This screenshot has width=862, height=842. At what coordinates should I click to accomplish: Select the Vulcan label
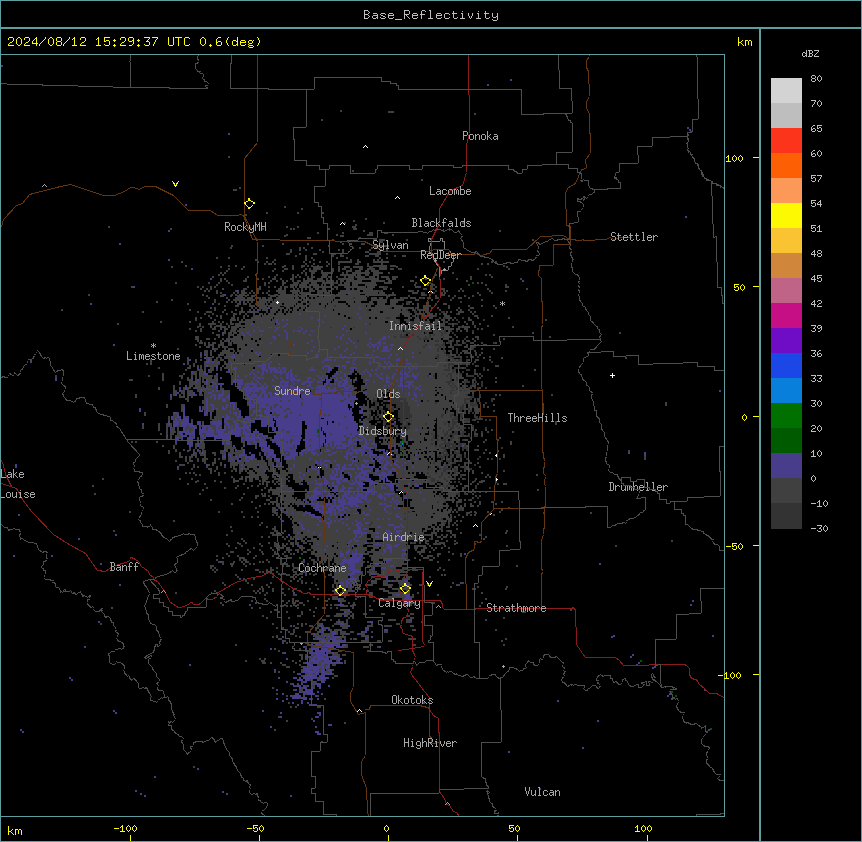(x=543, y=792)
